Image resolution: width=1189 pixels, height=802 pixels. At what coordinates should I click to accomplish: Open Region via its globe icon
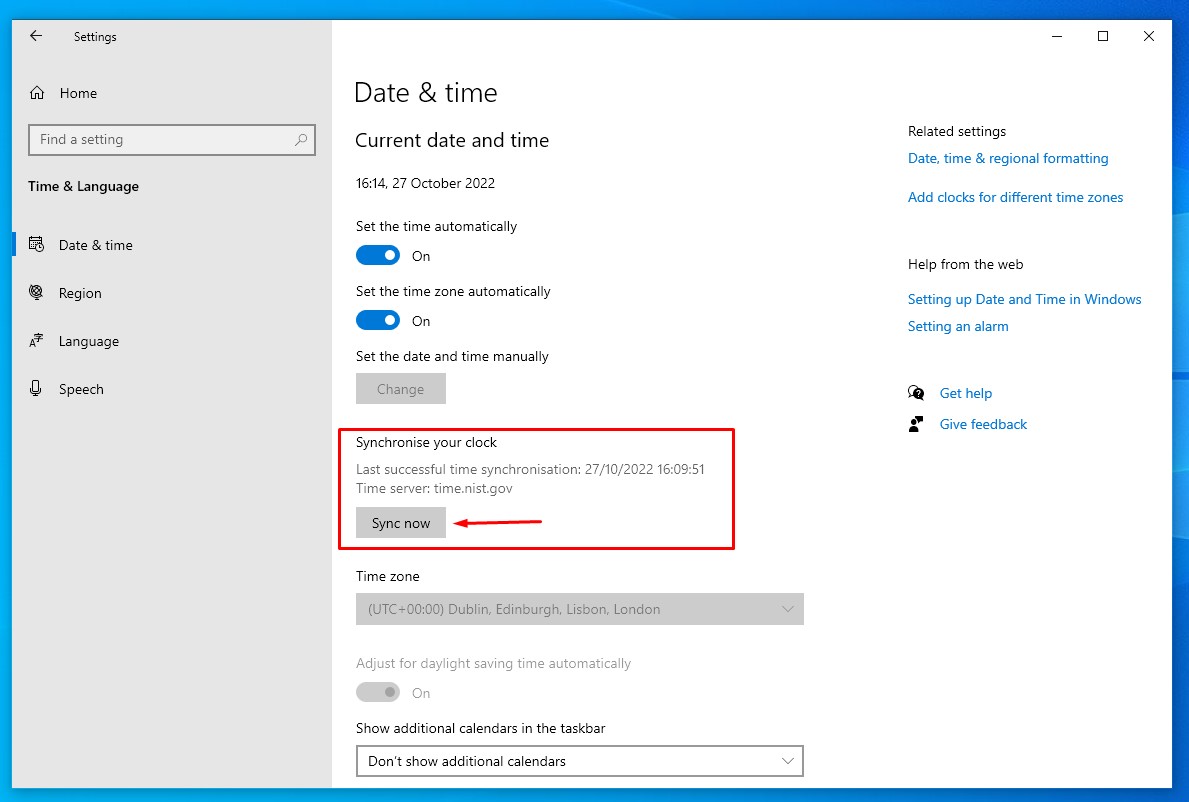point(37,293)
